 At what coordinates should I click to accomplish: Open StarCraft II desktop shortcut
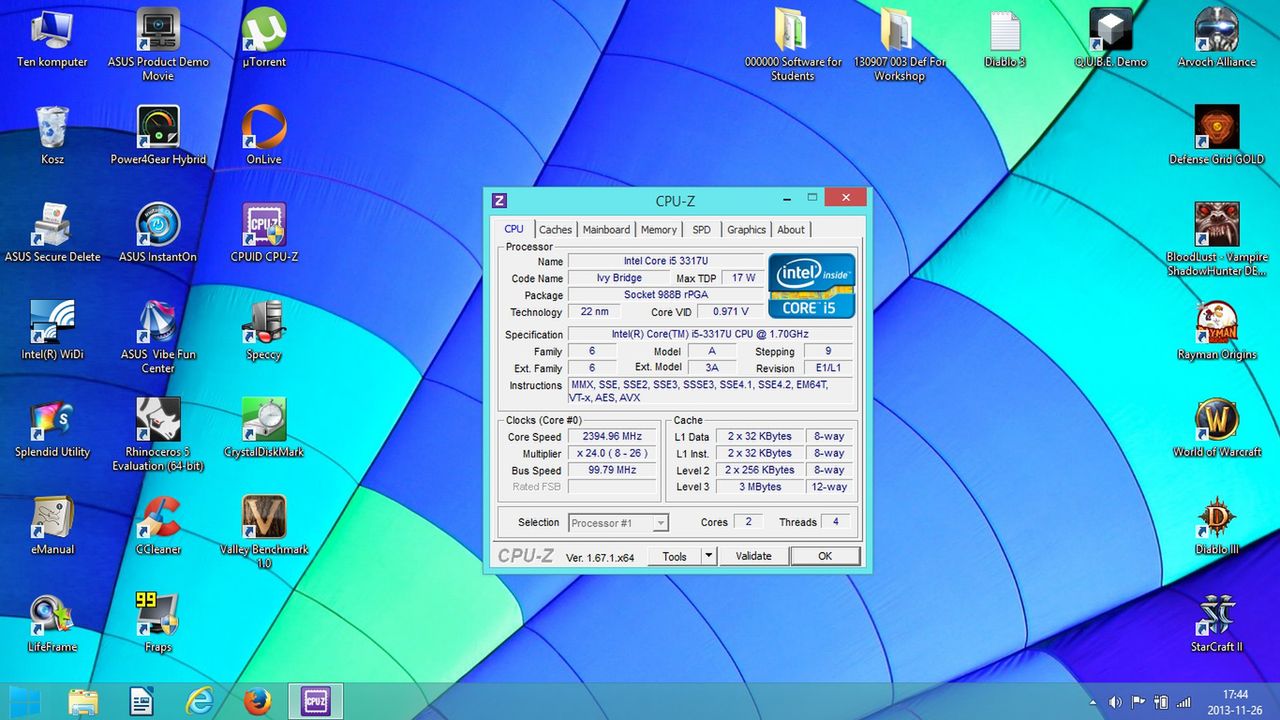[1217, 622]
